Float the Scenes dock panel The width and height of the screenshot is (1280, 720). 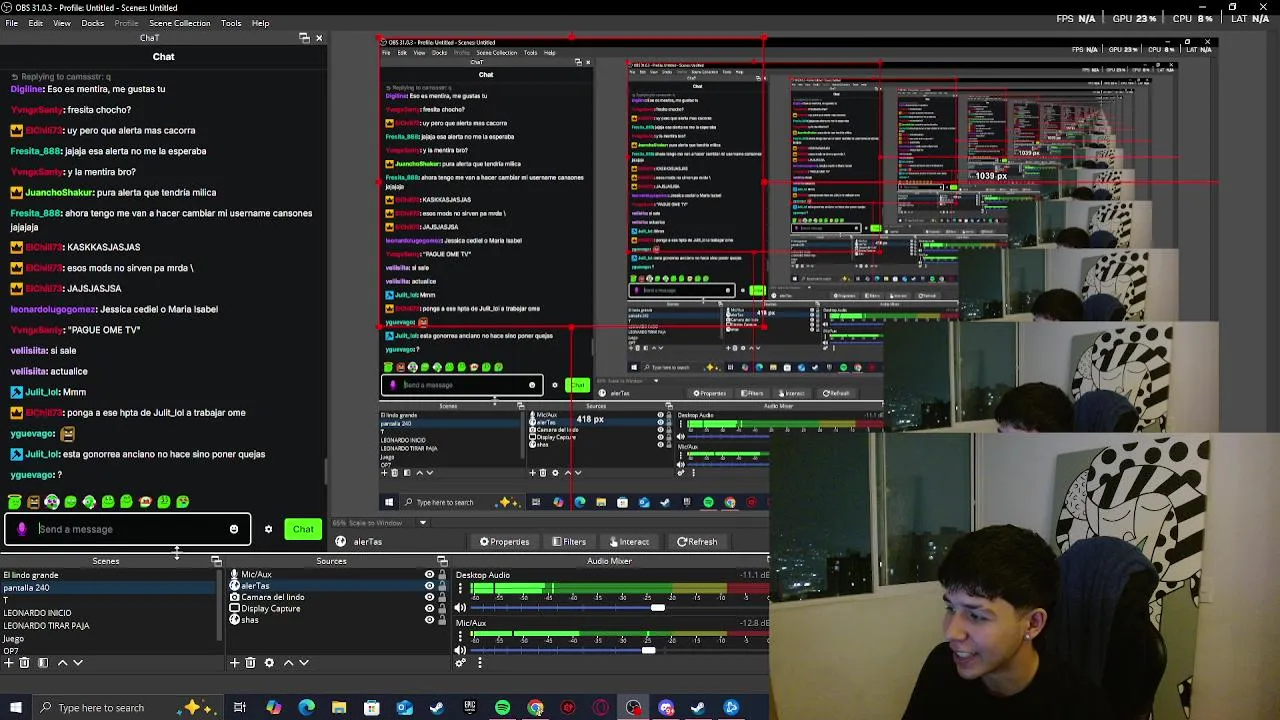pos(216,561)
